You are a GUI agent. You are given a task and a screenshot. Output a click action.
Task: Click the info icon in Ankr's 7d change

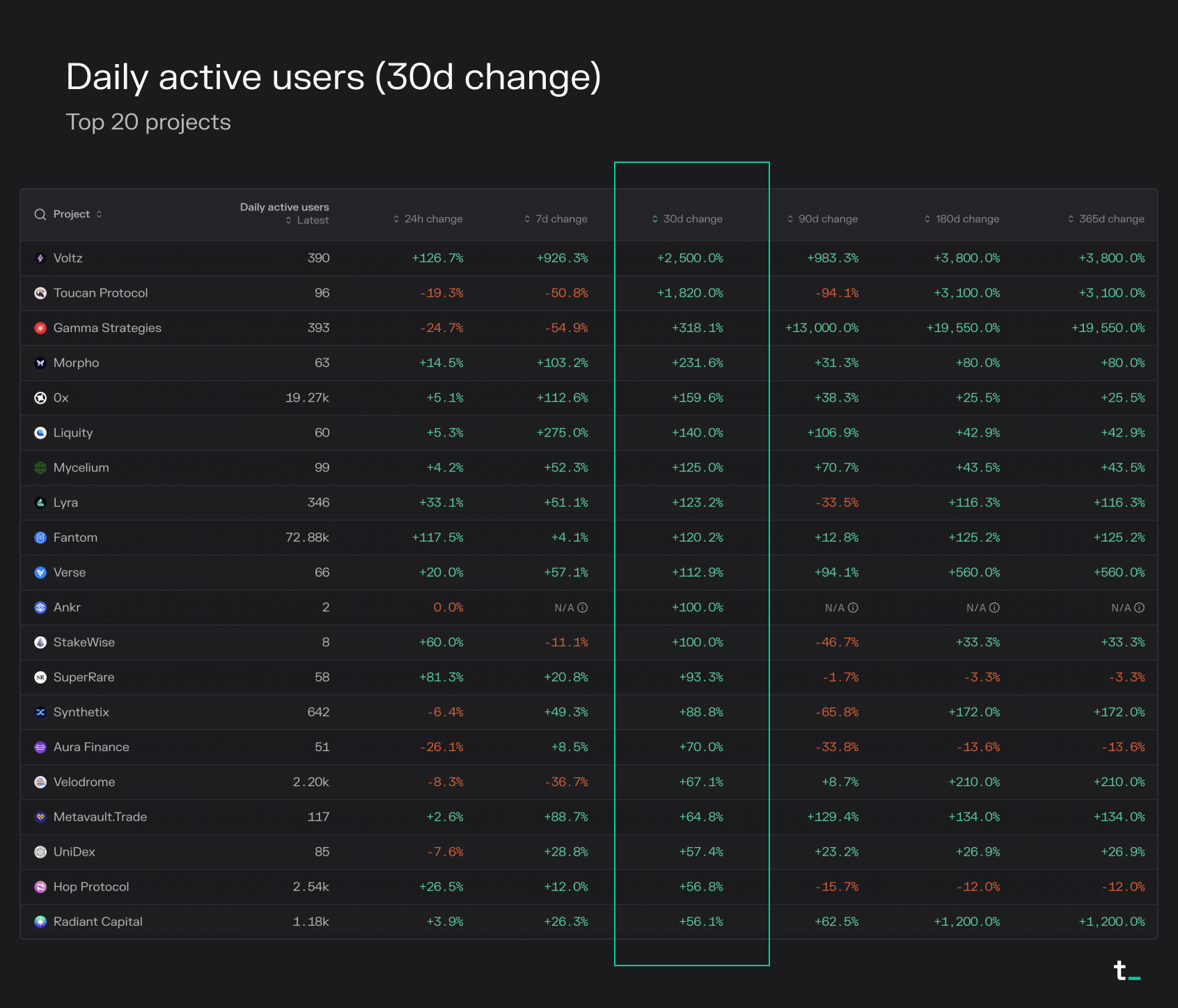[583, 608]
